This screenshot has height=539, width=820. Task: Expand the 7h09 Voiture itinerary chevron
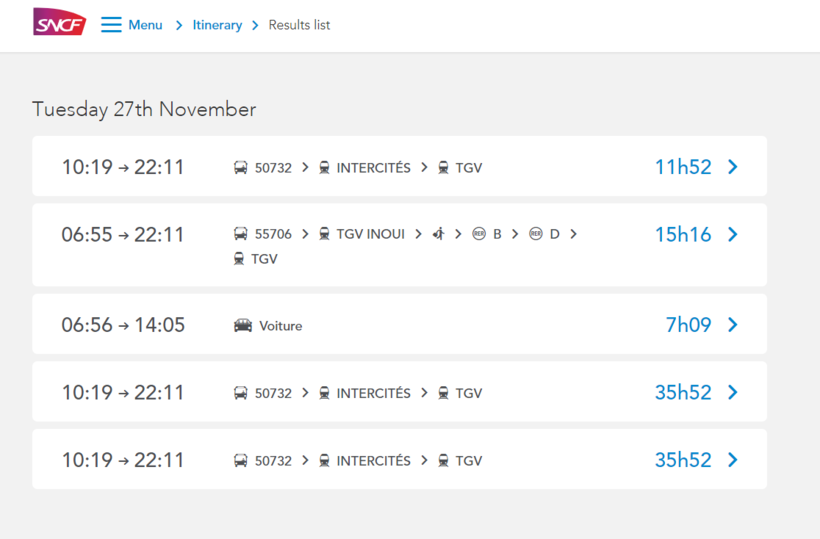click(x=733, y=324)
